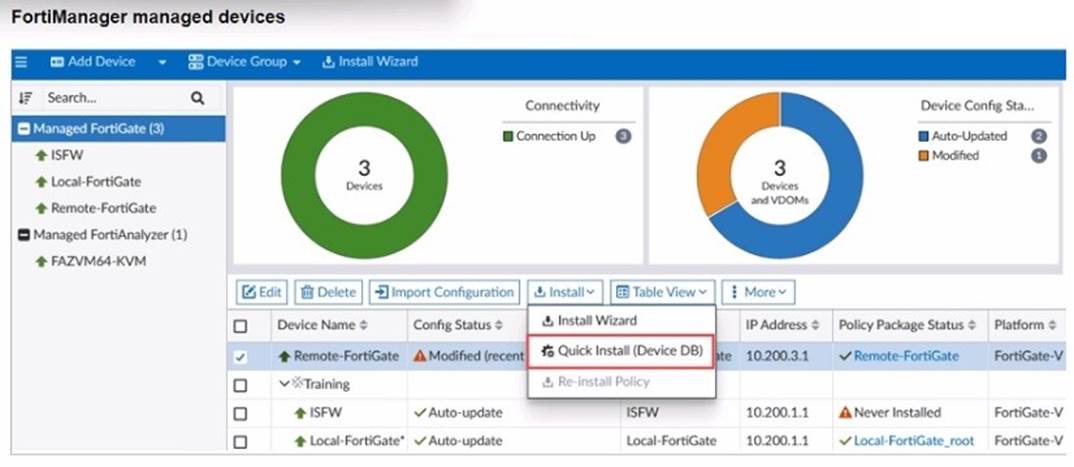Launch Install Wizard from top toolbar
1074x467 pixels.
370,62
